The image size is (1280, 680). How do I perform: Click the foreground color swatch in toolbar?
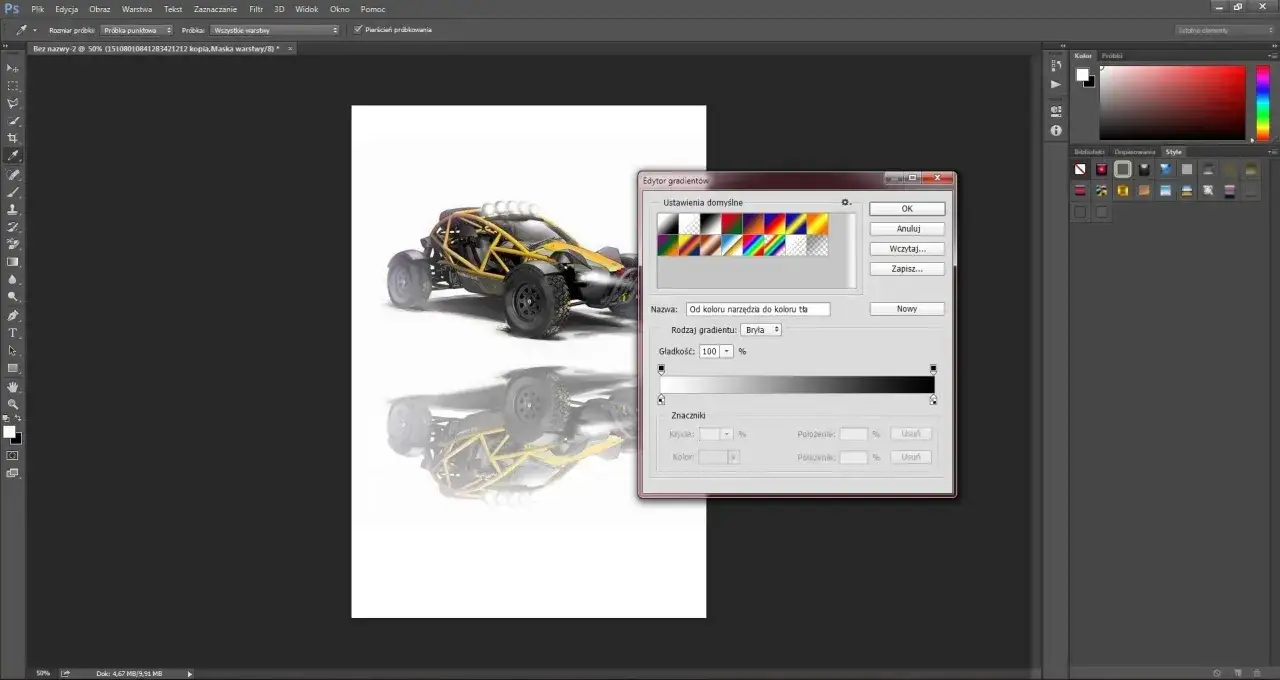10,431
